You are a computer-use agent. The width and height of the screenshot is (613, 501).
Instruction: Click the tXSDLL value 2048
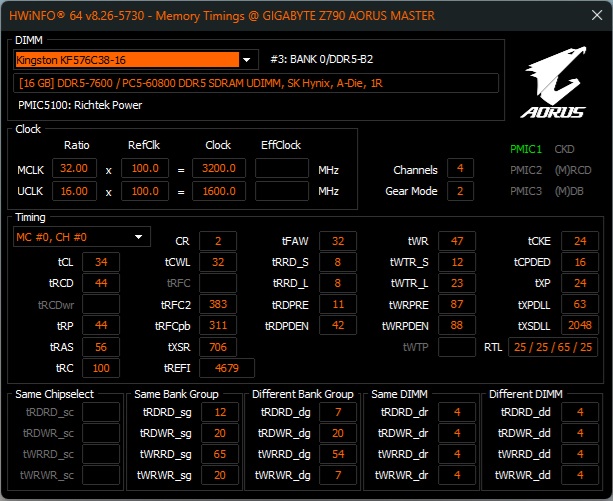(580, 326)
